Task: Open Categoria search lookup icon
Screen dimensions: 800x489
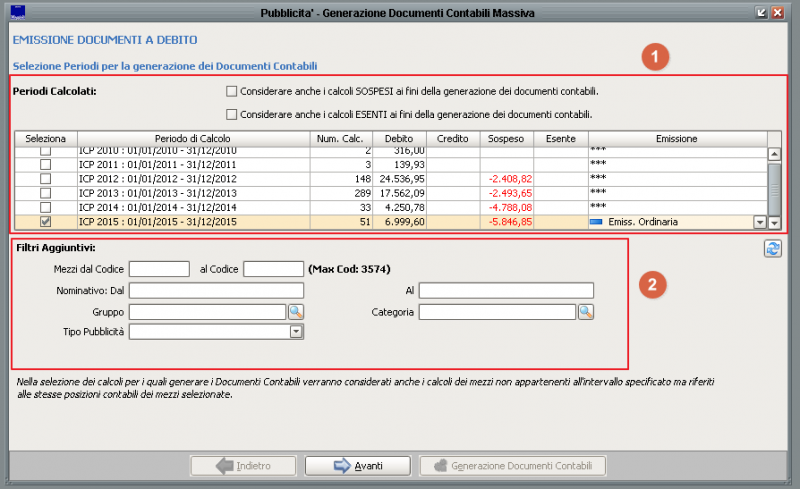Action: (585, 312)
